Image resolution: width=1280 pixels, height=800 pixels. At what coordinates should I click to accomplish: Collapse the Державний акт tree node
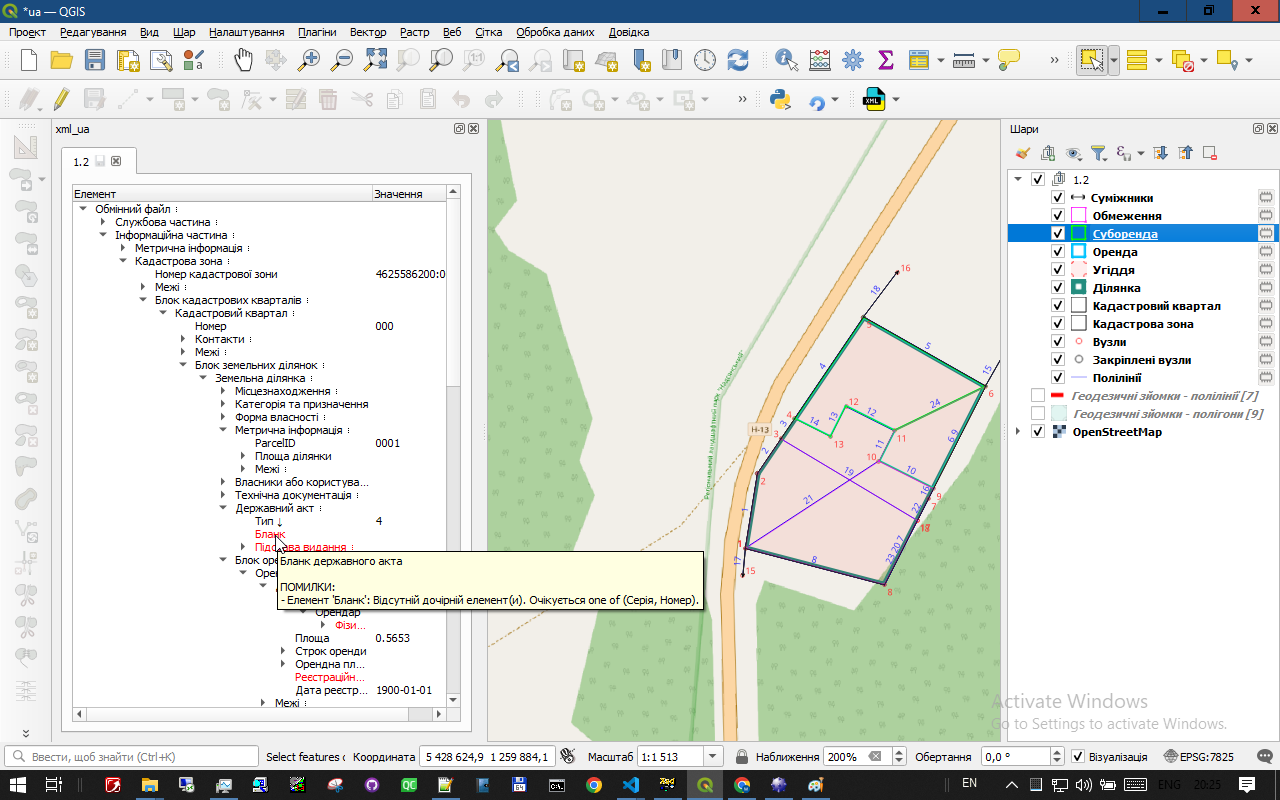(224, 508)
